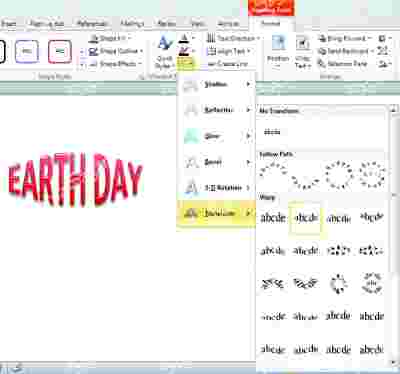The height and width of the screenshot is (374, 400).
Task: Expand the 3-D Rotation submenu
Action: tap(217, 188)
